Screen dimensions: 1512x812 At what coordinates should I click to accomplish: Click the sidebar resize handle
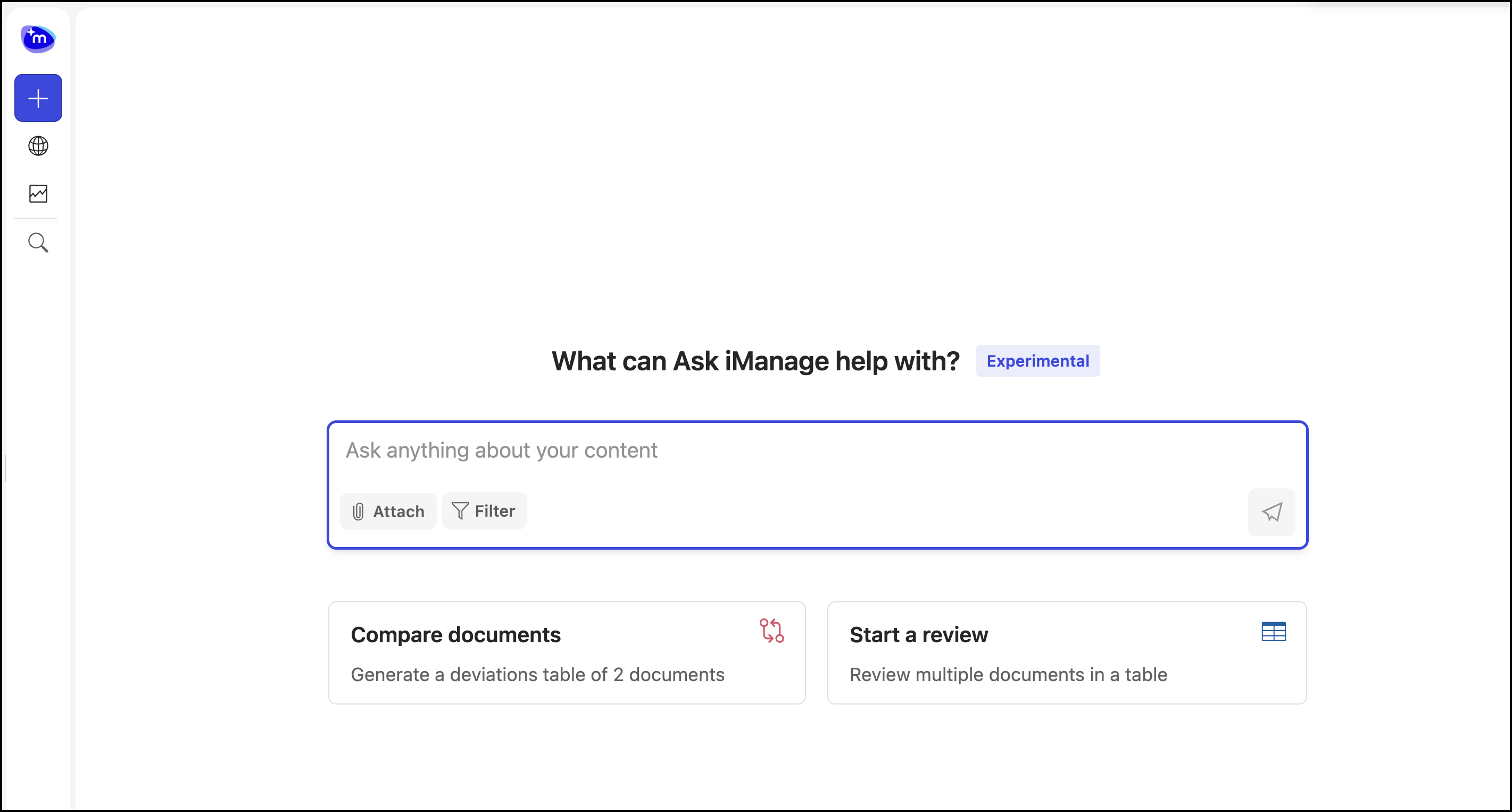(6, 468)
